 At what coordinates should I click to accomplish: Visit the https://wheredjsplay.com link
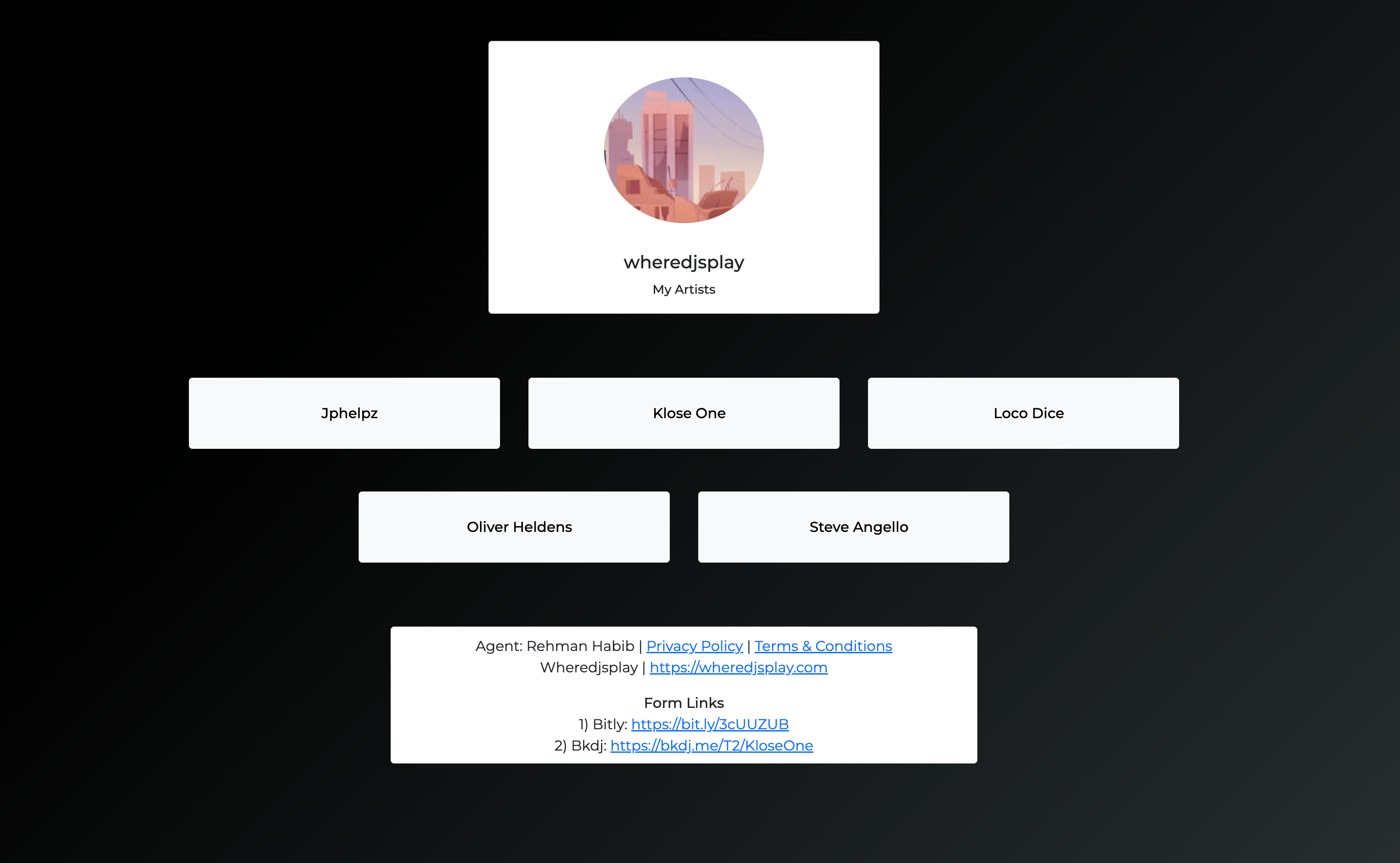pos(739,667)
